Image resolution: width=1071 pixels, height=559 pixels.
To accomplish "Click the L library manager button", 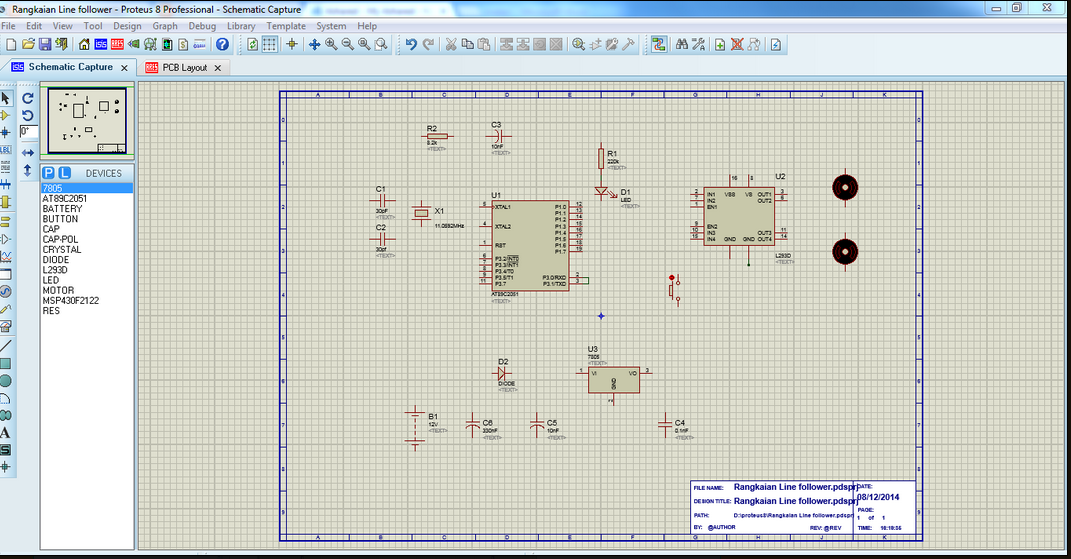I will coord(64,173).
